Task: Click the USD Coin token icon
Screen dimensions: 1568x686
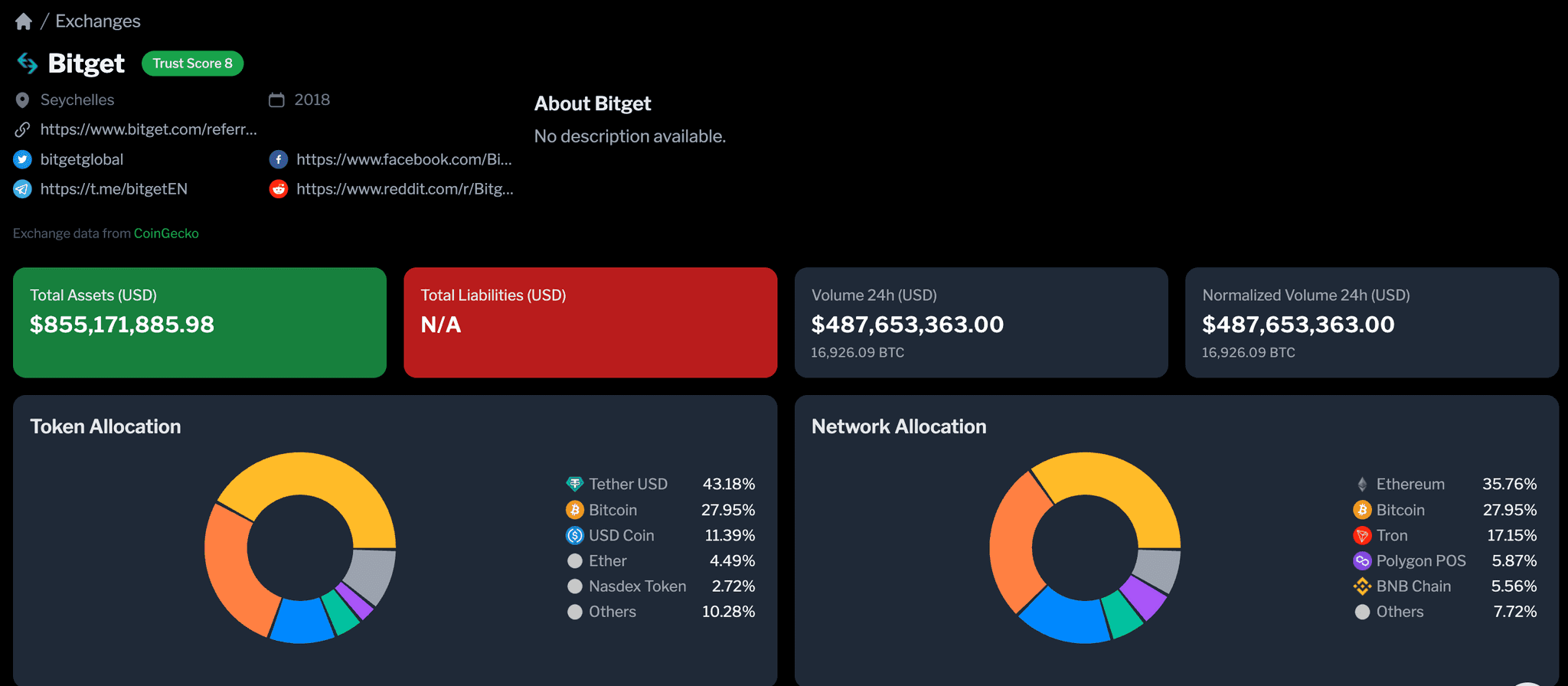Action: 575,535
